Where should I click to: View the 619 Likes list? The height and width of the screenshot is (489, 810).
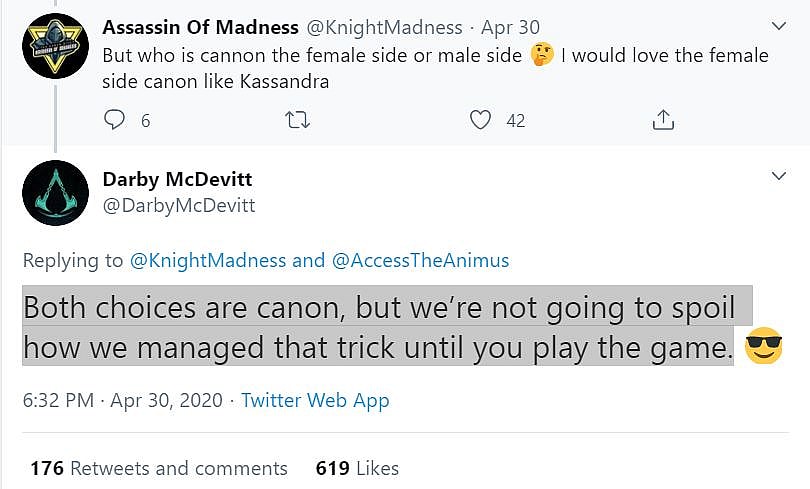(357, 467)
